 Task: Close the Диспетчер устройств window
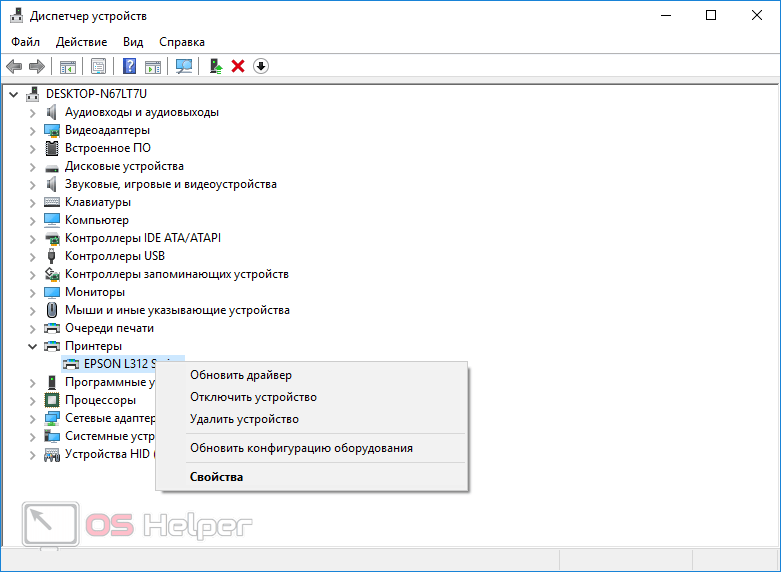pyautogui.click(x=757, y=15)
